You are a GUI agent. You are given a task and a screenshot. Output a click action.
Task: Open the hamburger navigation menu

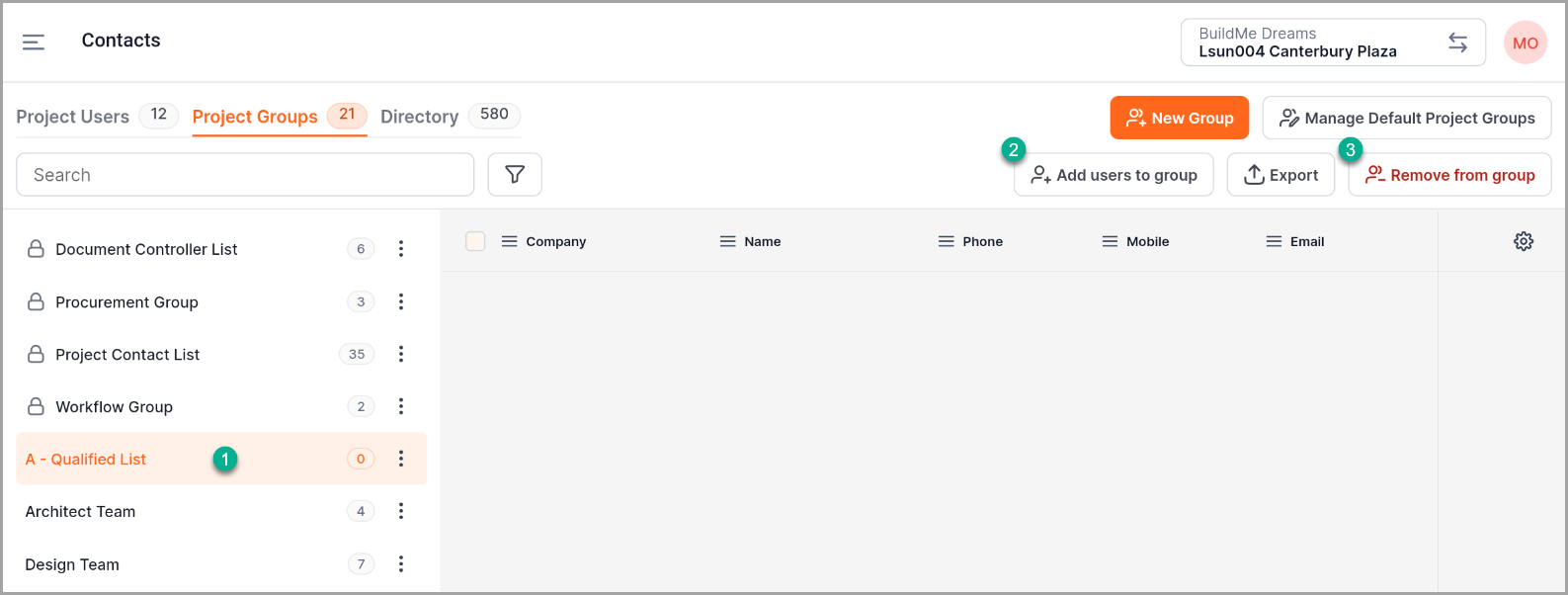coord(34,42)
